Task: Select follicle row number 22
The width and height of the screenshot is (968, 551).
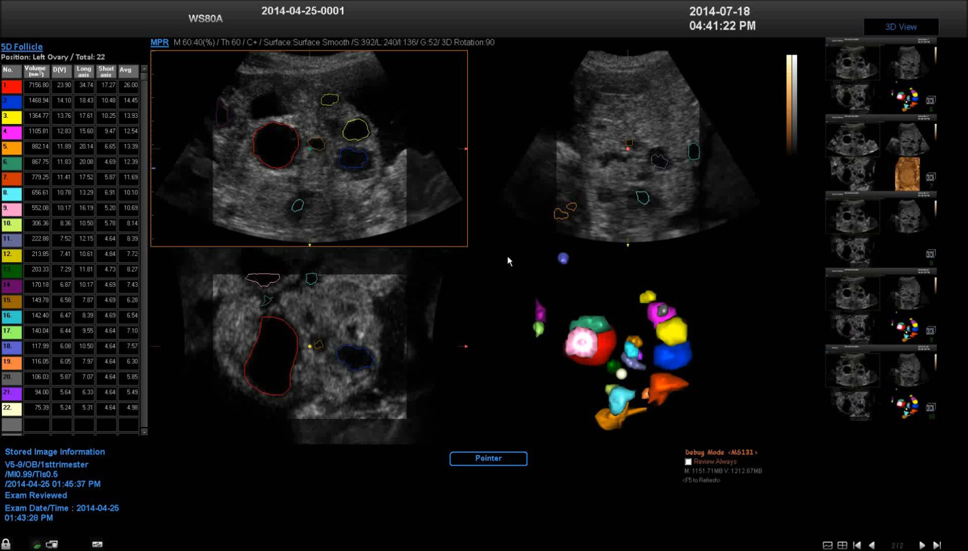Action: click(x=11, y=408)
